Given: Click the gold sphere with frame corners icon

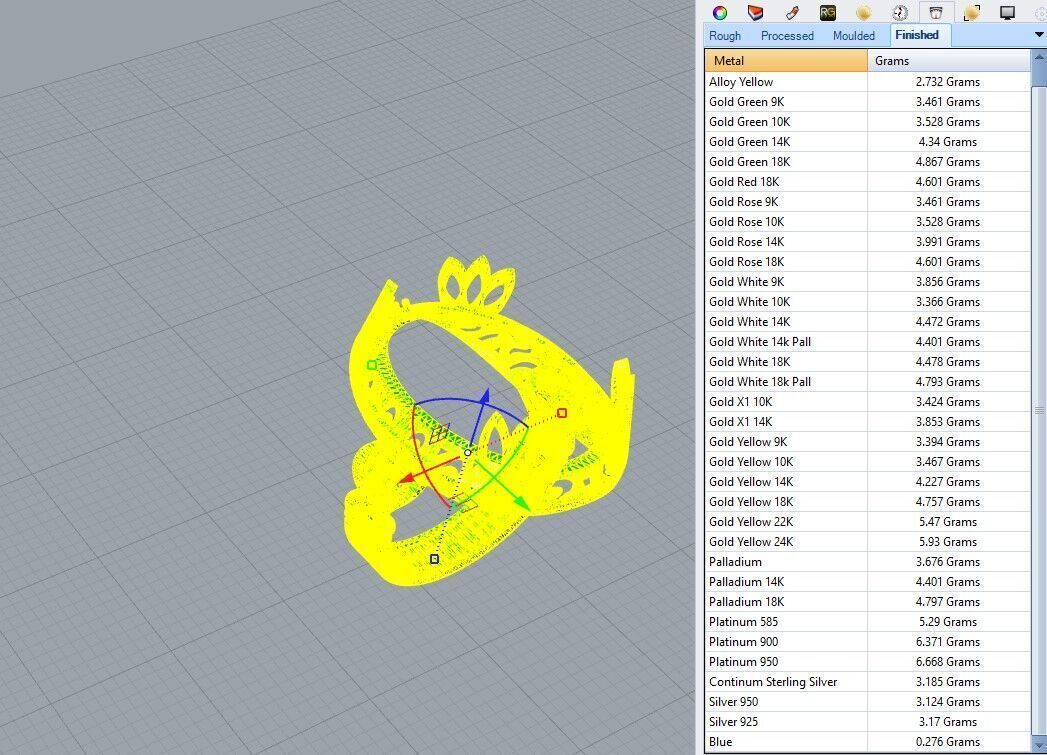Looking at the screenshot, I should tap(972, 13).
